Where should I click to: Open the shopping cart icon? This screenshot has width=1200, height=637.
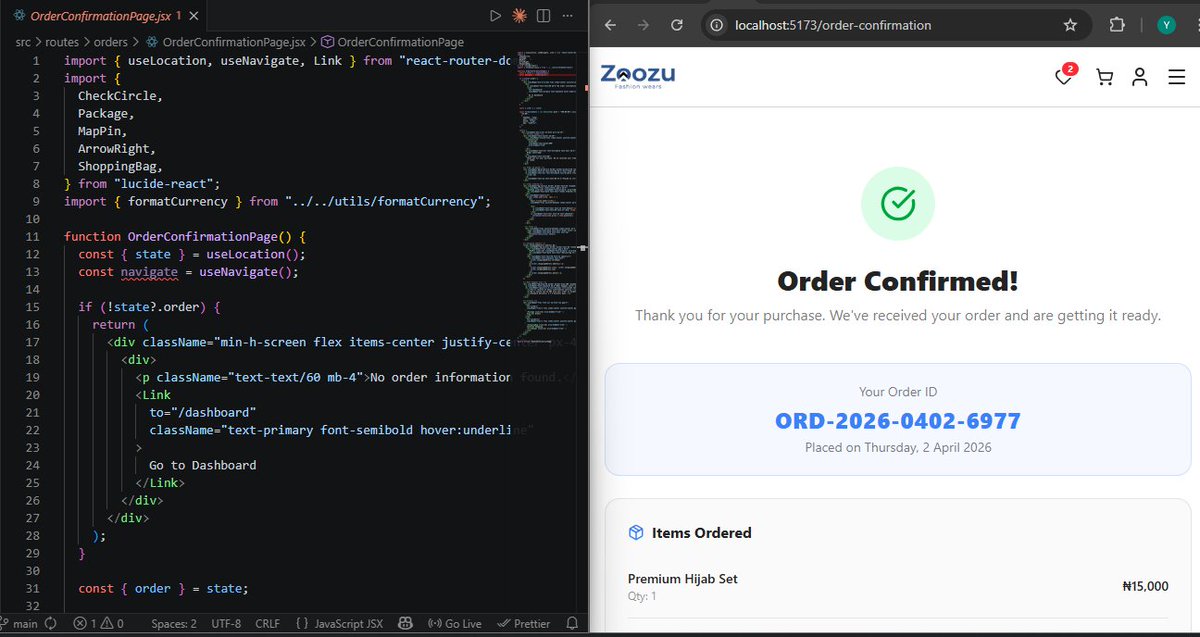1104,77
